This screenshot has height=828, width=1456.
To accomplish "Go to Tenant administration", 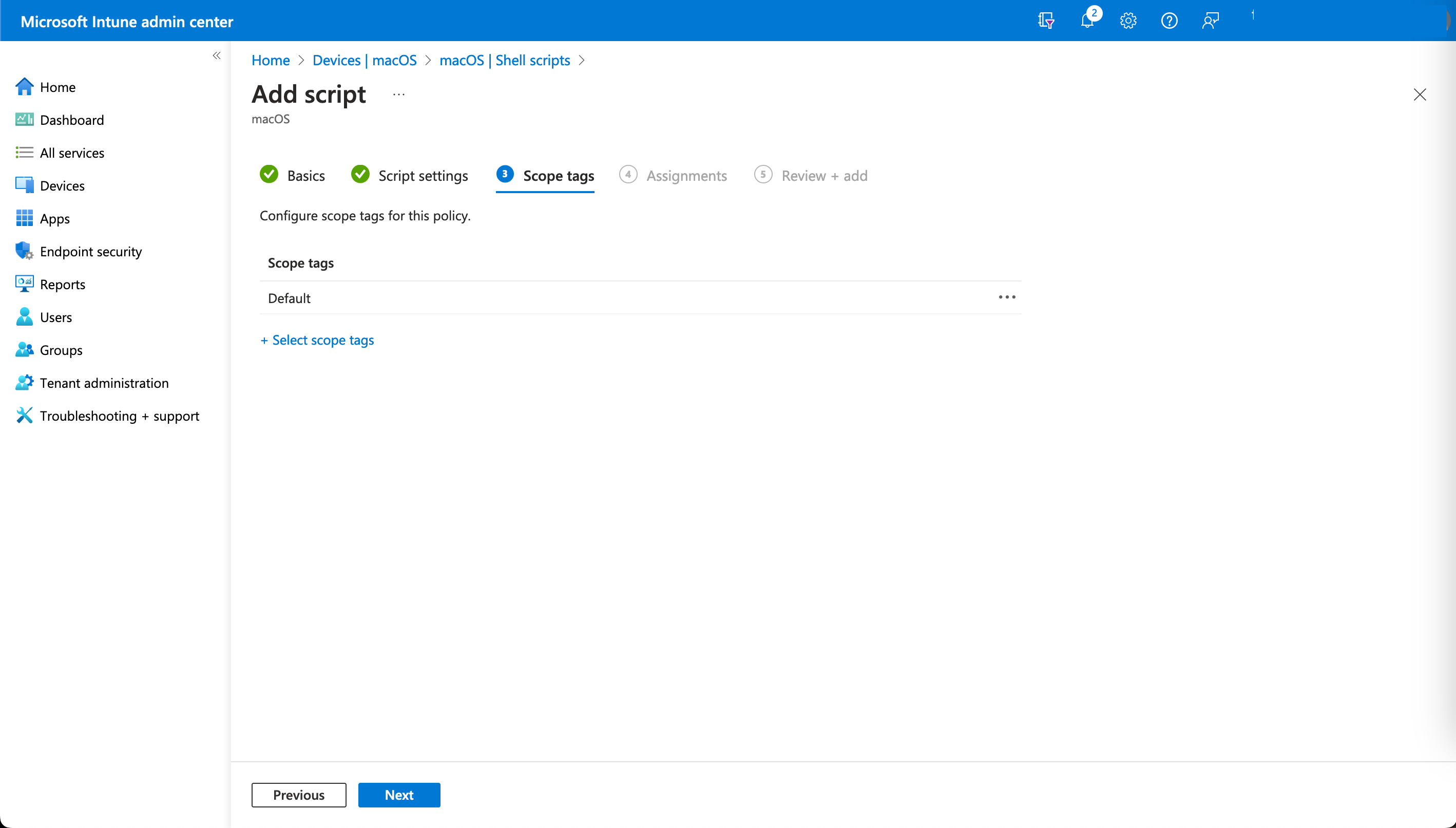I will 104,383.
